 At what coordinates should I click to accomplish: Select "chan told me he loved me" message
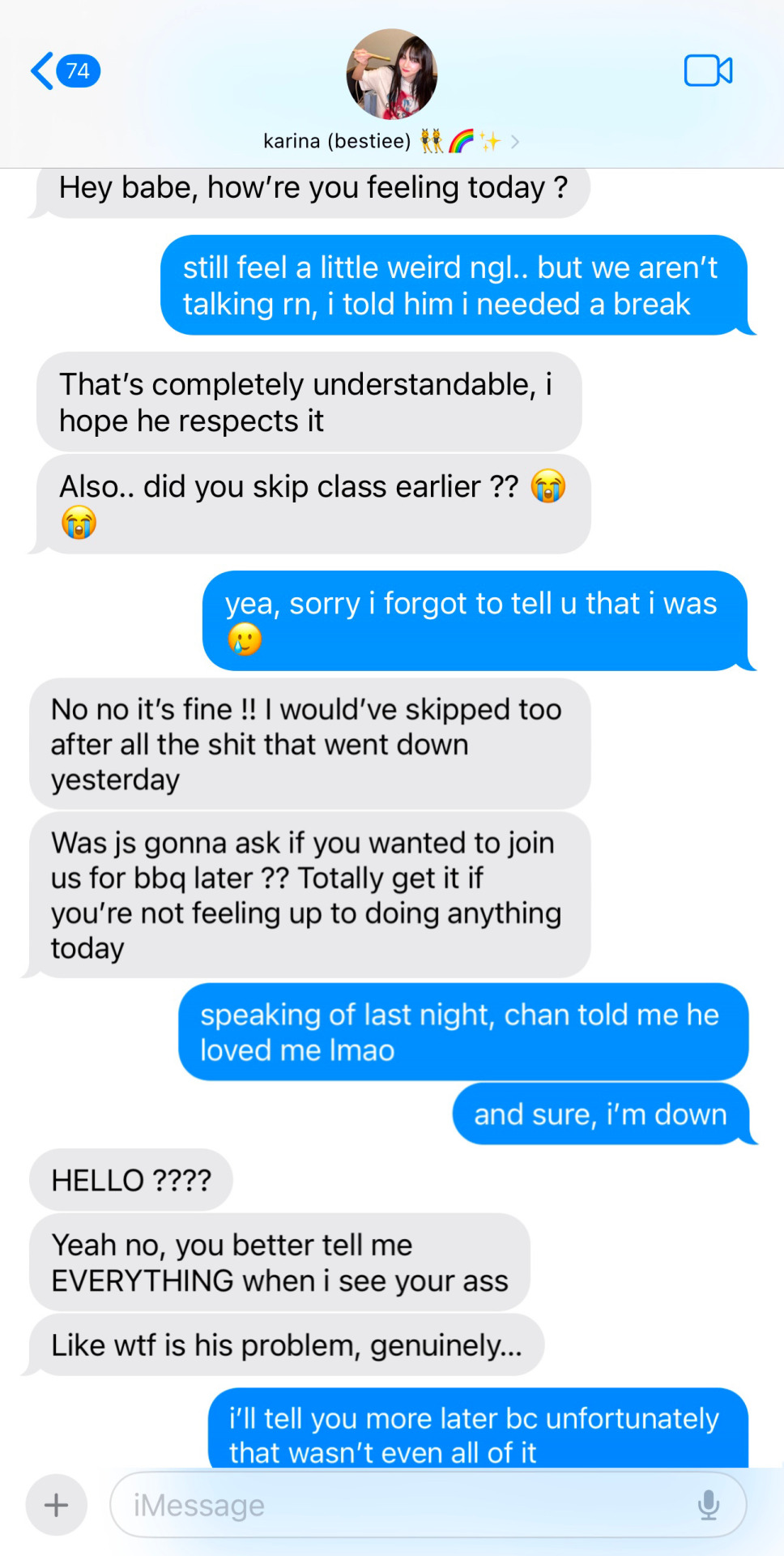[x=463, y=1032]
